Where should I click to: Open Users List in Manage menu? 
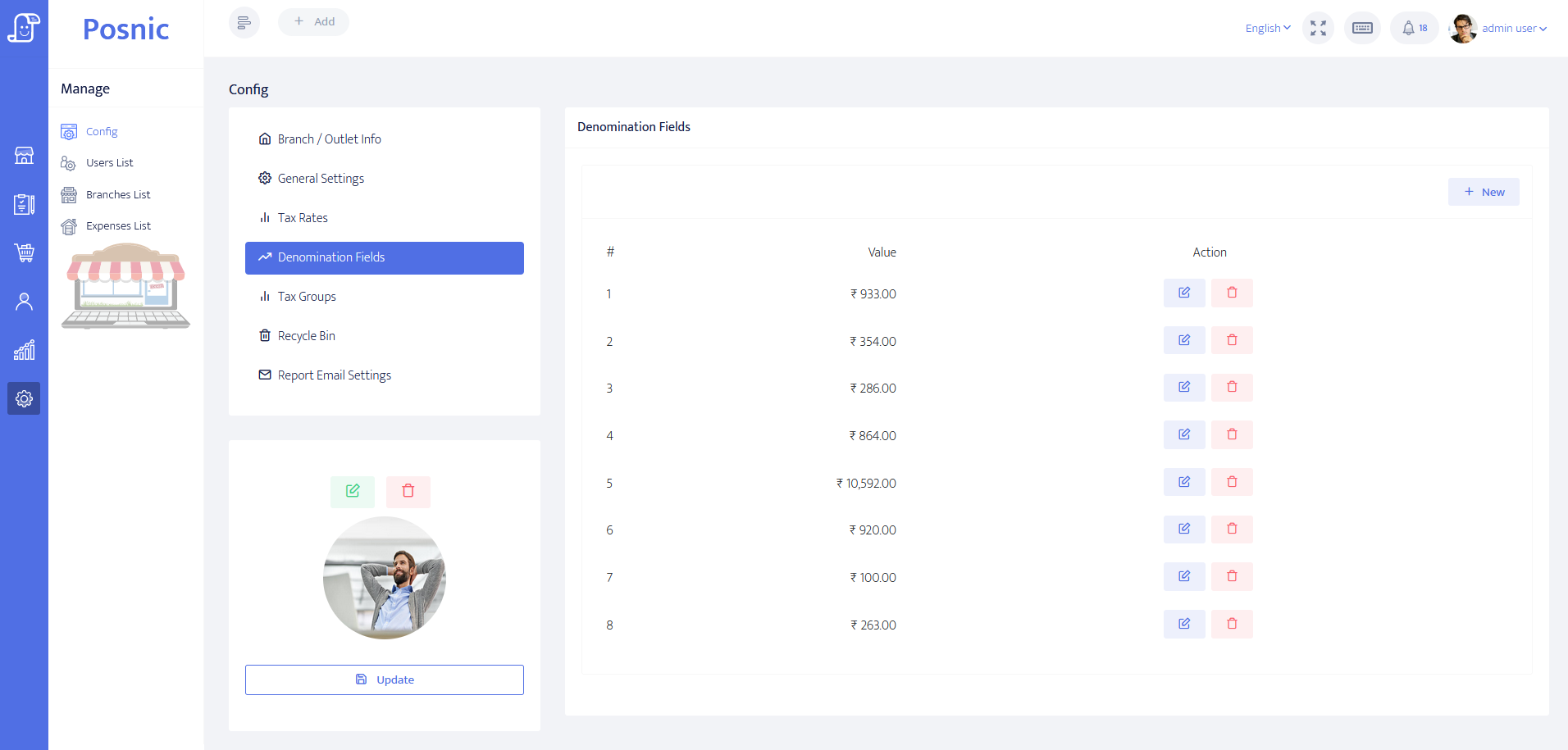pos(109,163)
